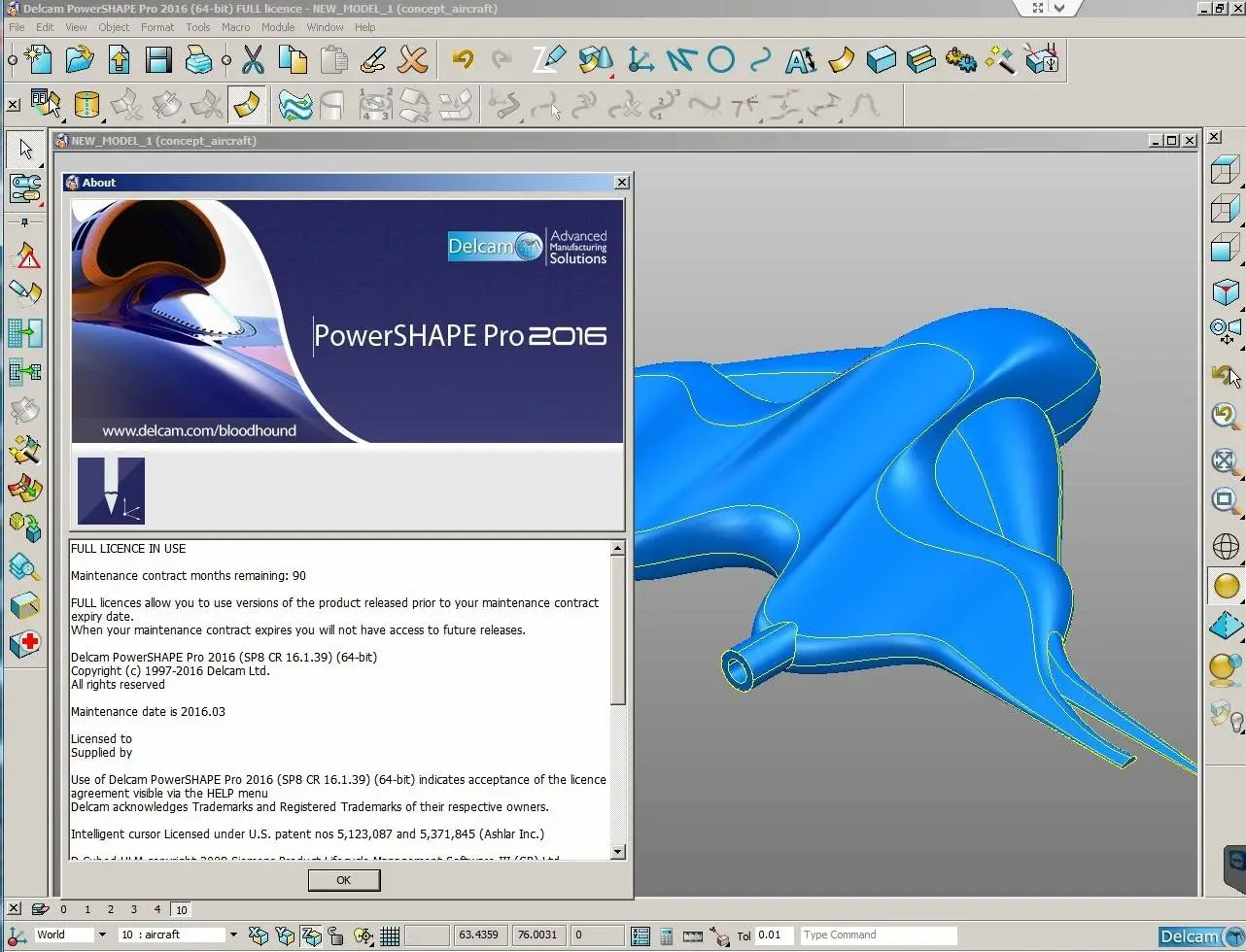Open the Object menu
Screen dimensions: 1246x952
114,27
